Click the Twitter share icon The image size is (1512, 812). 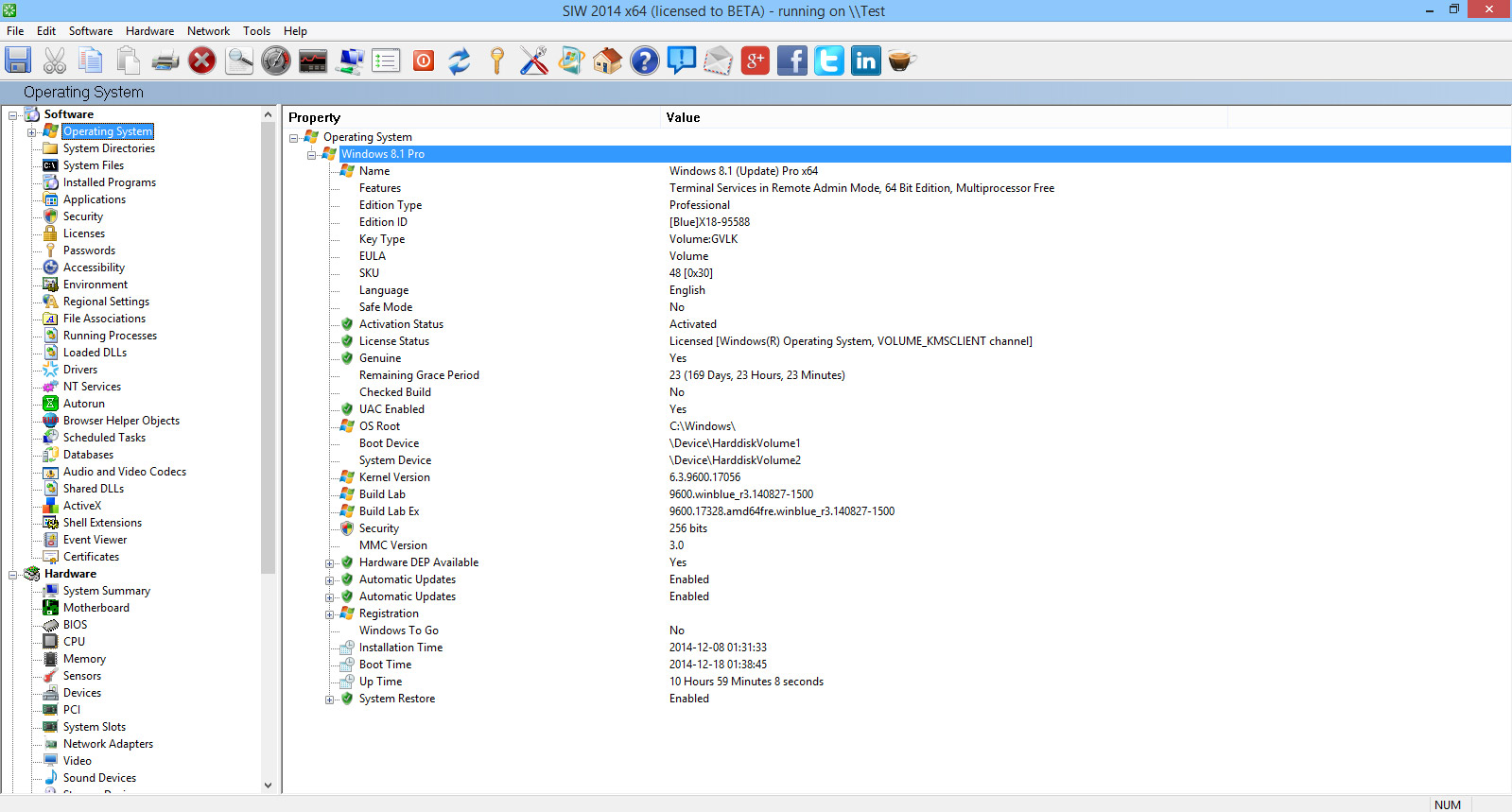829,60
